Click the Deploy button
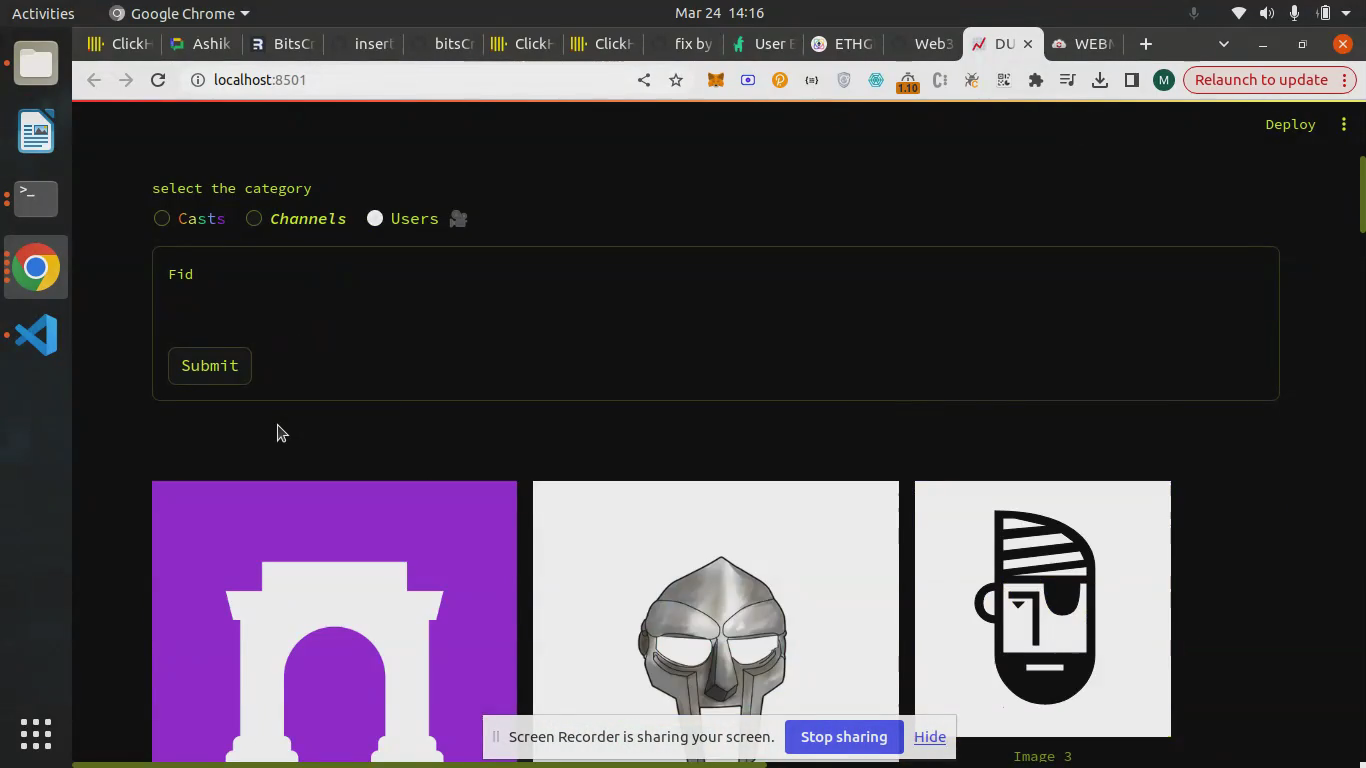Viewport: 1366px width, 768px height. pyautogui.click(x=1290, y=124)
